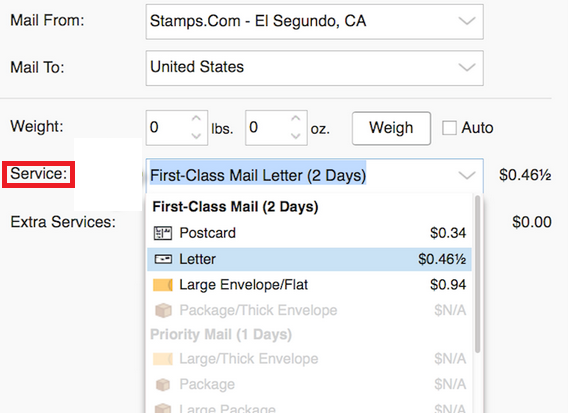Click the service list scrollbar
The height and width of the screenshot is (413, 568).
pyautogui.click(x=477, y=274)
